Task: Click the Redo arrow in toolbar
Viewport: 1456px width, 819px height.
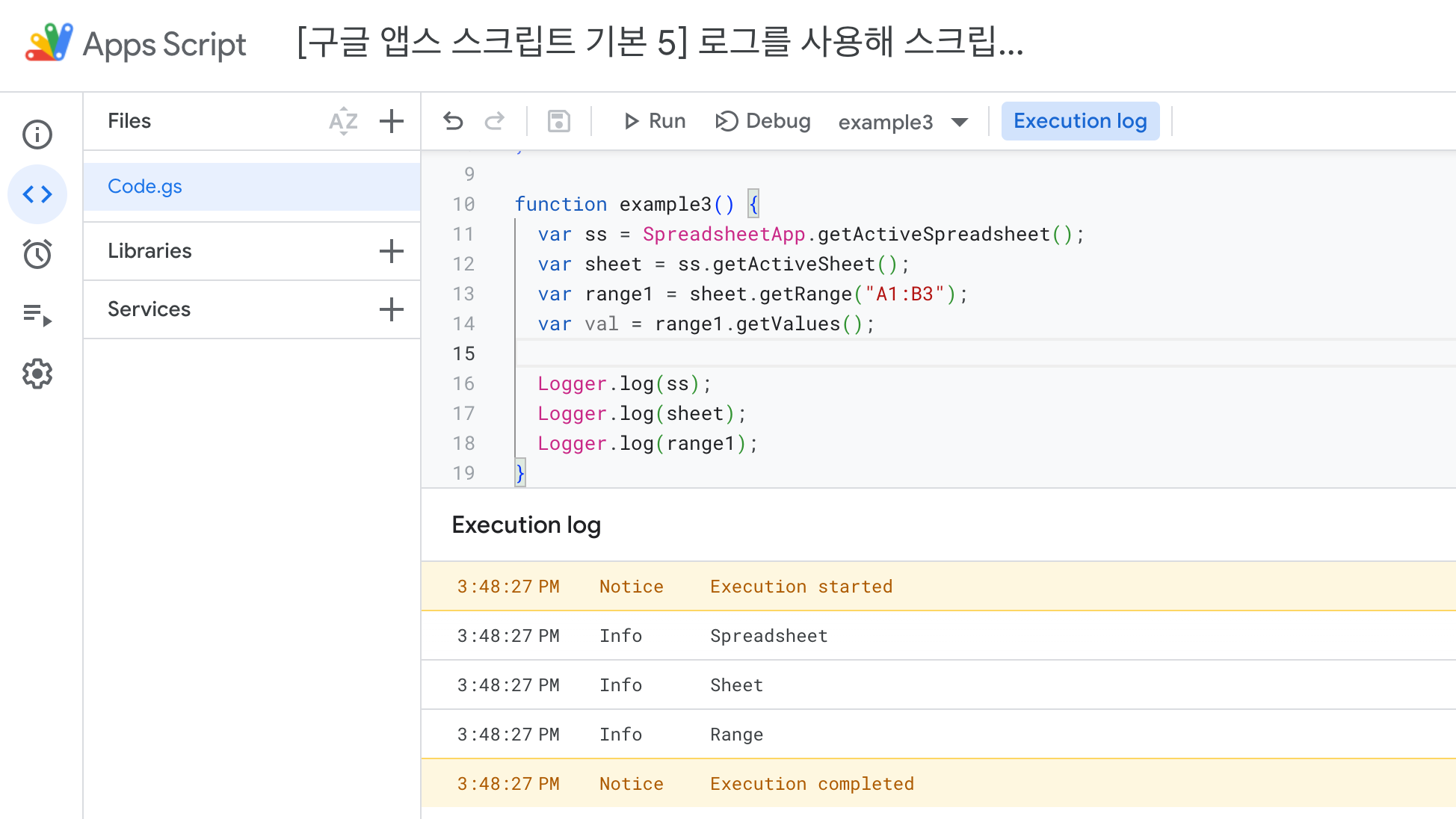Action: click(x=494, y=121)
